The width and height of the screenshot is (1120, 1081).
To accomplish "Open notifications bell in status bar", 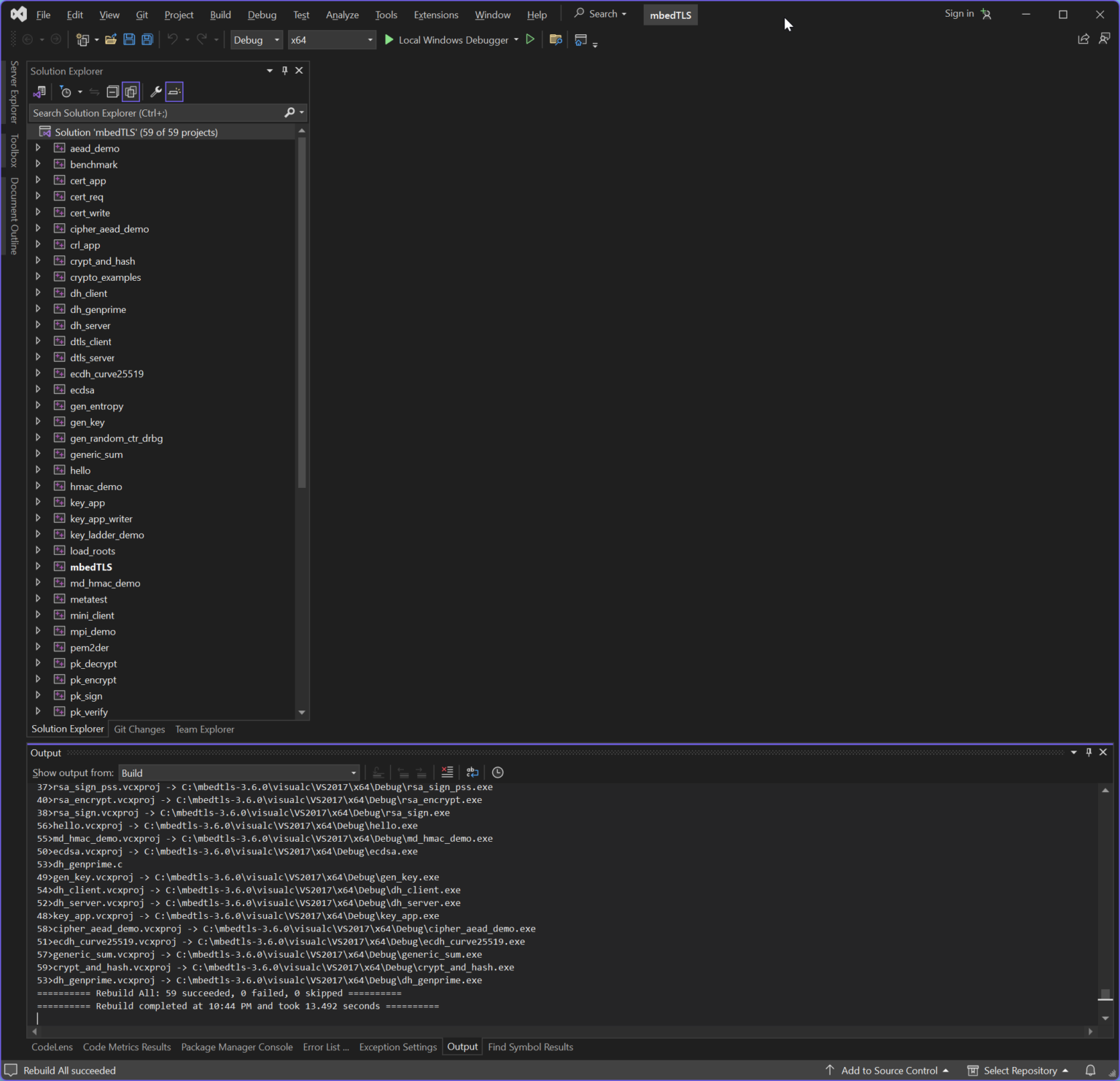I will [1091, 1070].
